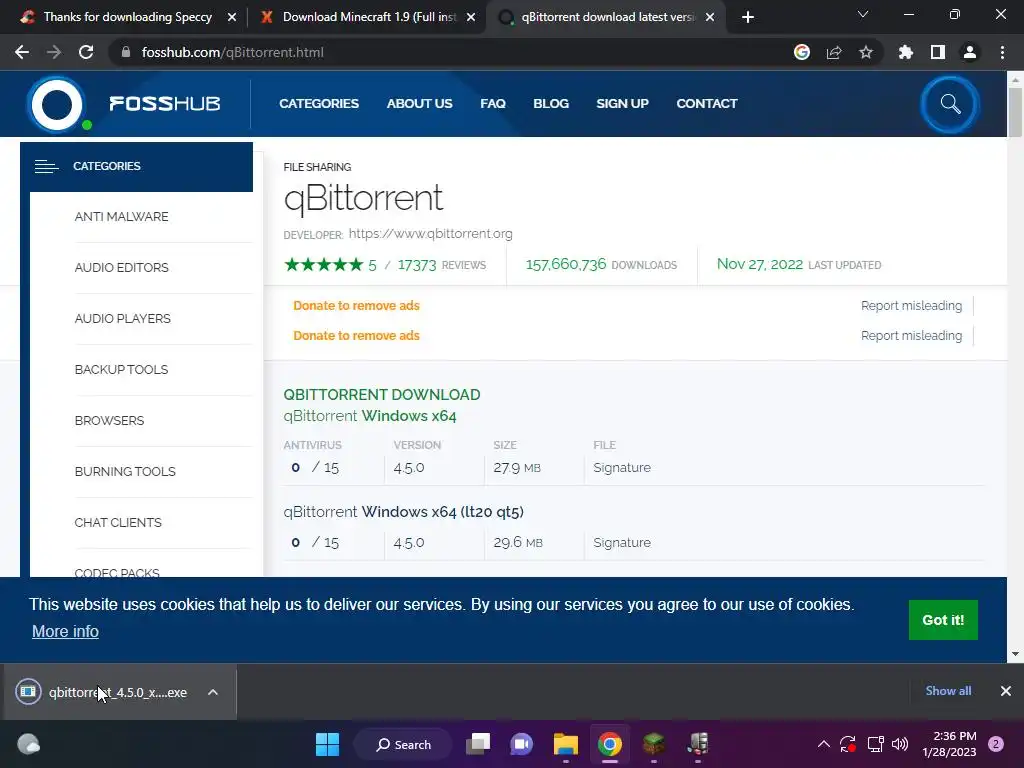Expand the qbittorrent download item options chevron
The height and width of the screenshot is (768, 1024).
(213, 692)
